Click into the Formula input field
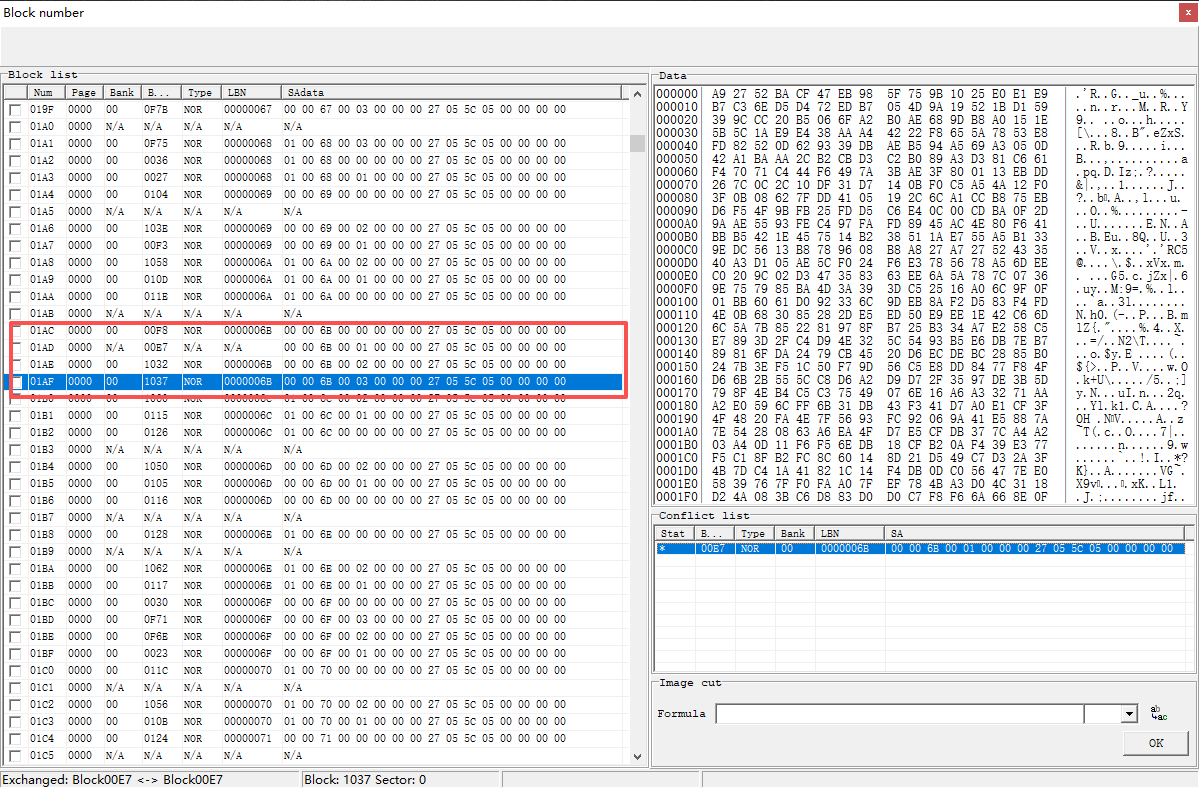The height and width of the screenshot is (788, 1199). 899,714
